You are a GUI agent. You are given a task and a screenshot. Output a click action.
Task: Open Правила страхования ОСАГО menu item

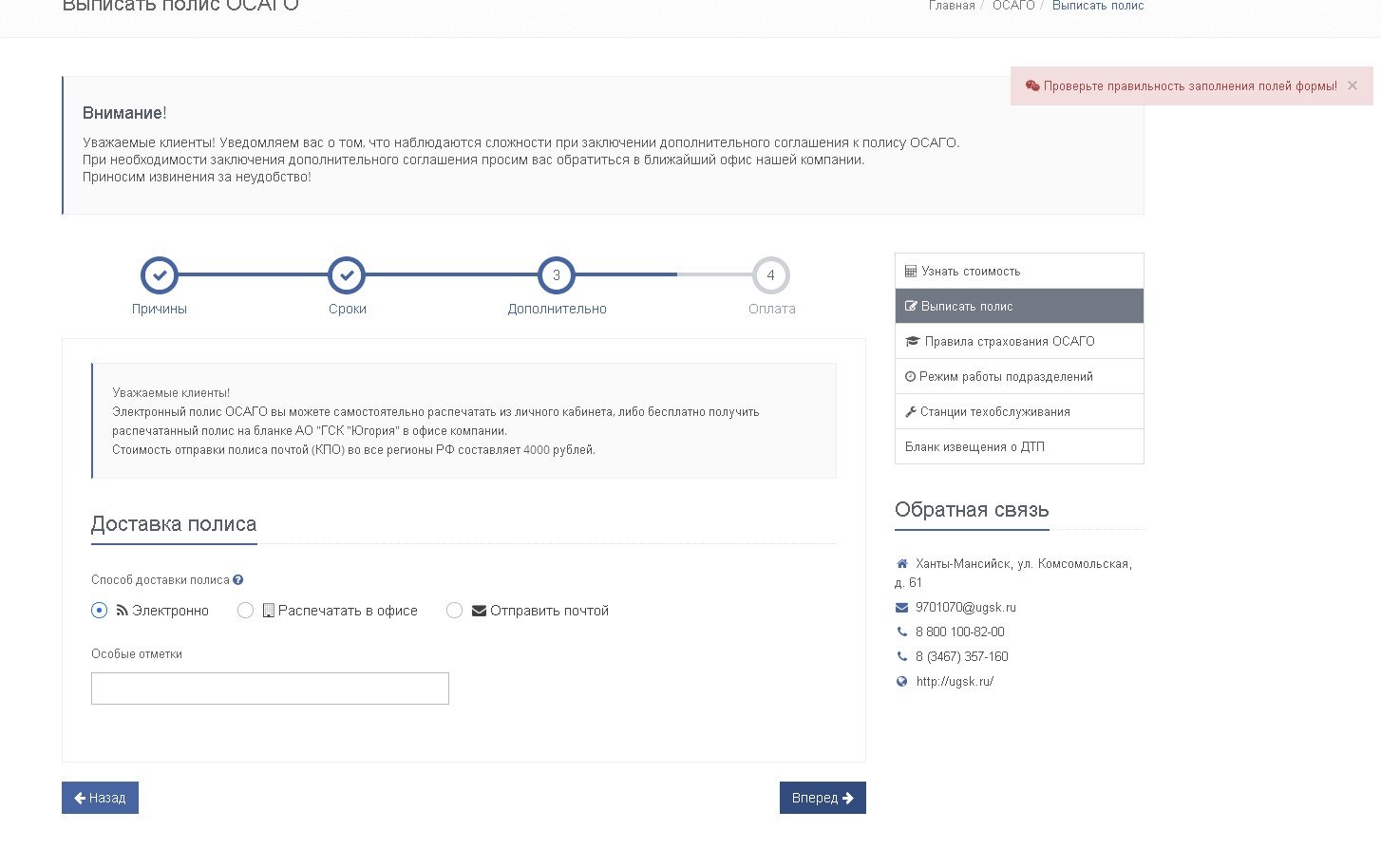pos(1019,341)
